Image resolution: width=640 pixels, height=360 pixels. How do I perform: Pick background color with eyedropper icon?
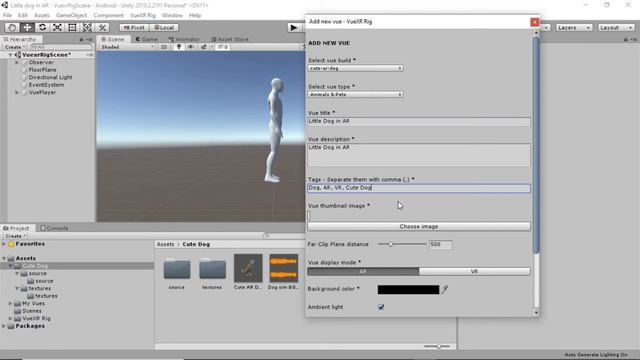point(444,289)
